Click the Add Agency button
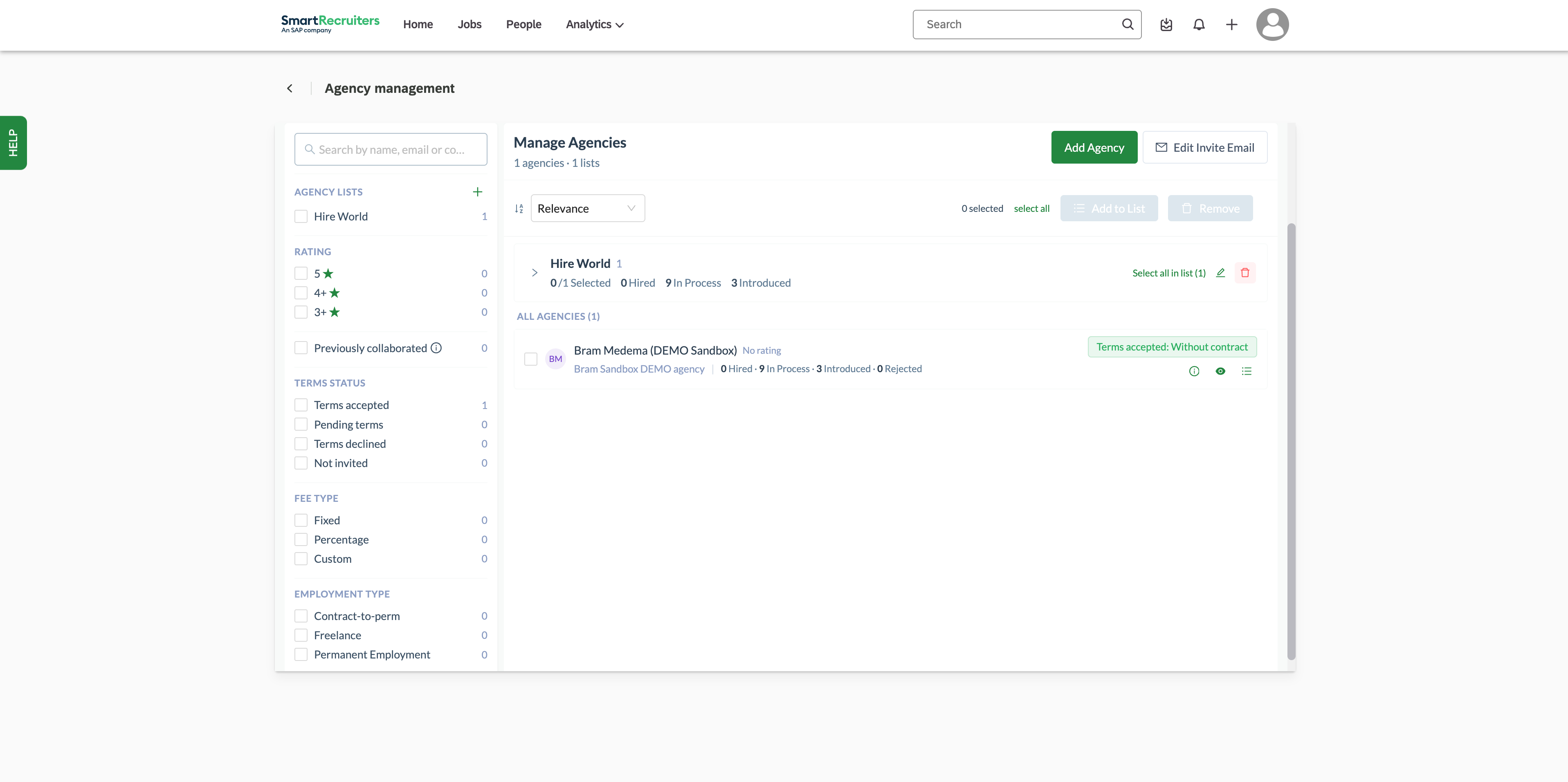Image resolution: width=1568 pixels, height=782 pixels. coord(1094,147)
